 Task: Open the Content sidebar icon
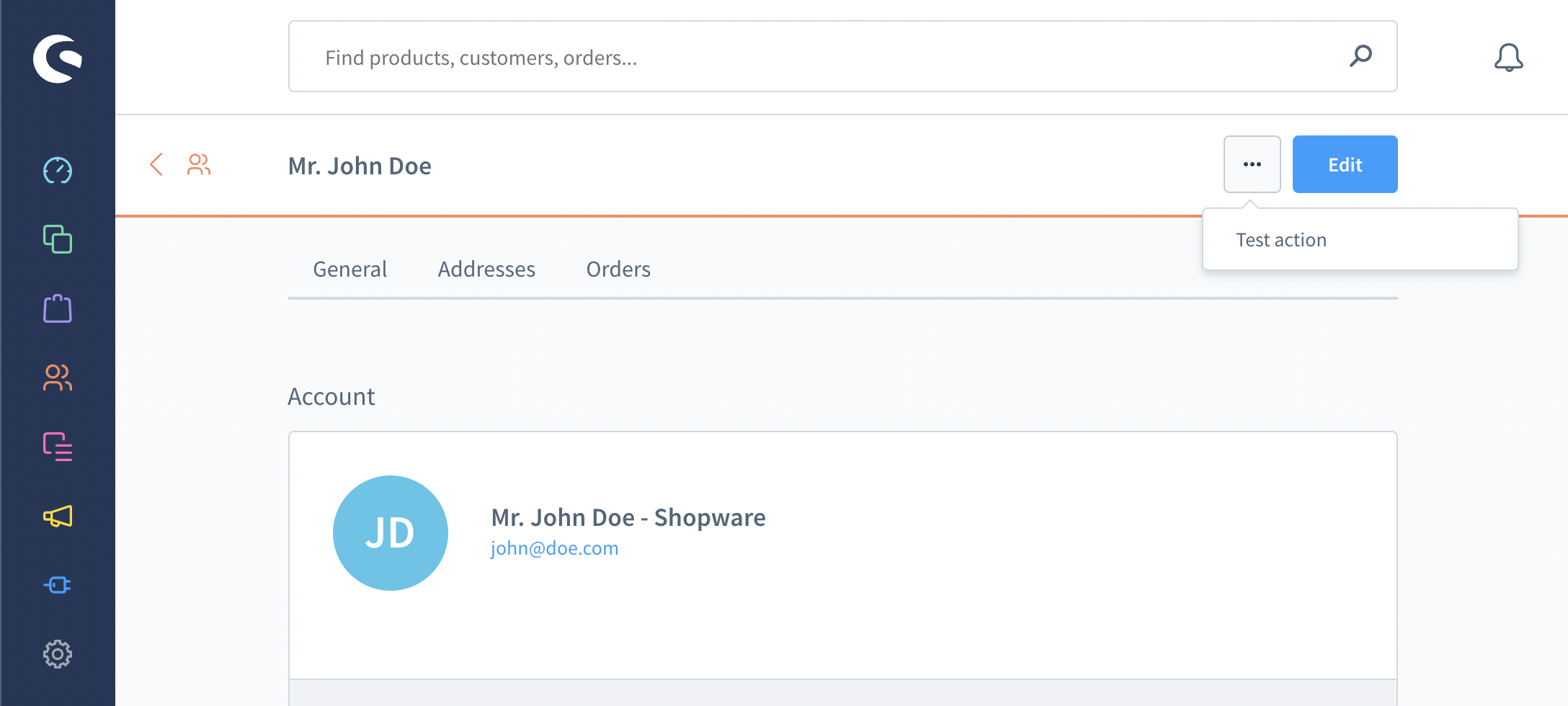(x=58, y=447)
